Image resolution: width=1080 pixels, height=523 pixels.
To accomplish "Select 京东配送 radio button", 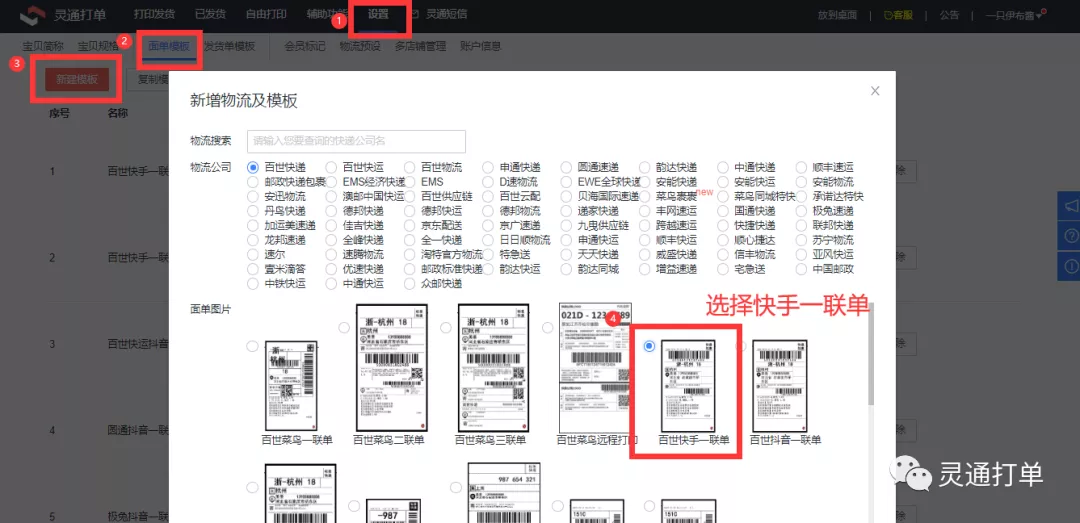I will tap(410, 225).
